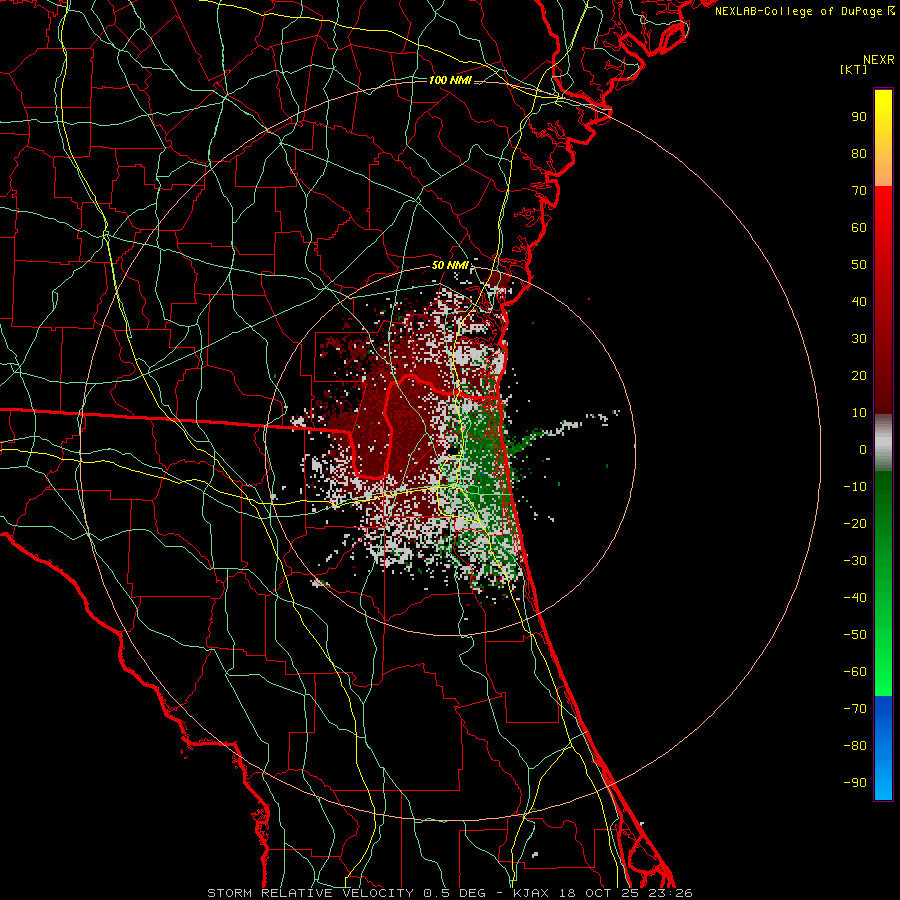Click the "100 NMI" range ring label
This screenshot has height=900, width=900.
click(x=450, y=80)
